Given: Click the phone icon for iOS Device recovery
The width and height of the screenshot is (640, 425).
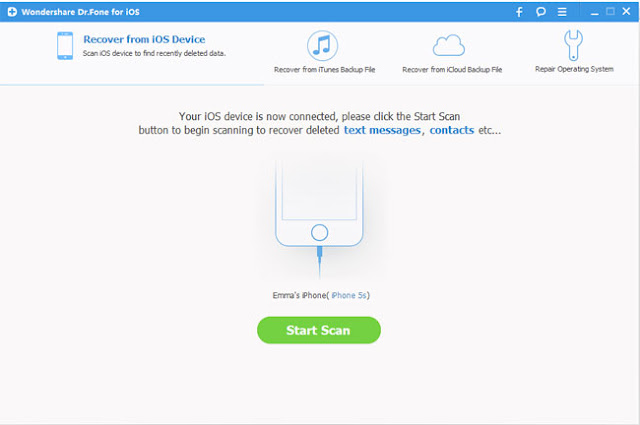Looking at the screenshot, I should coord(65,46).
